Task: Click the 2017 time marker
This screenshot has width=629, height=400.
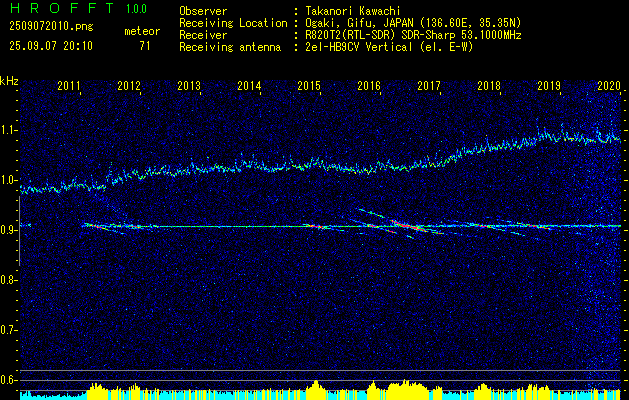Action: coord(429,85)
